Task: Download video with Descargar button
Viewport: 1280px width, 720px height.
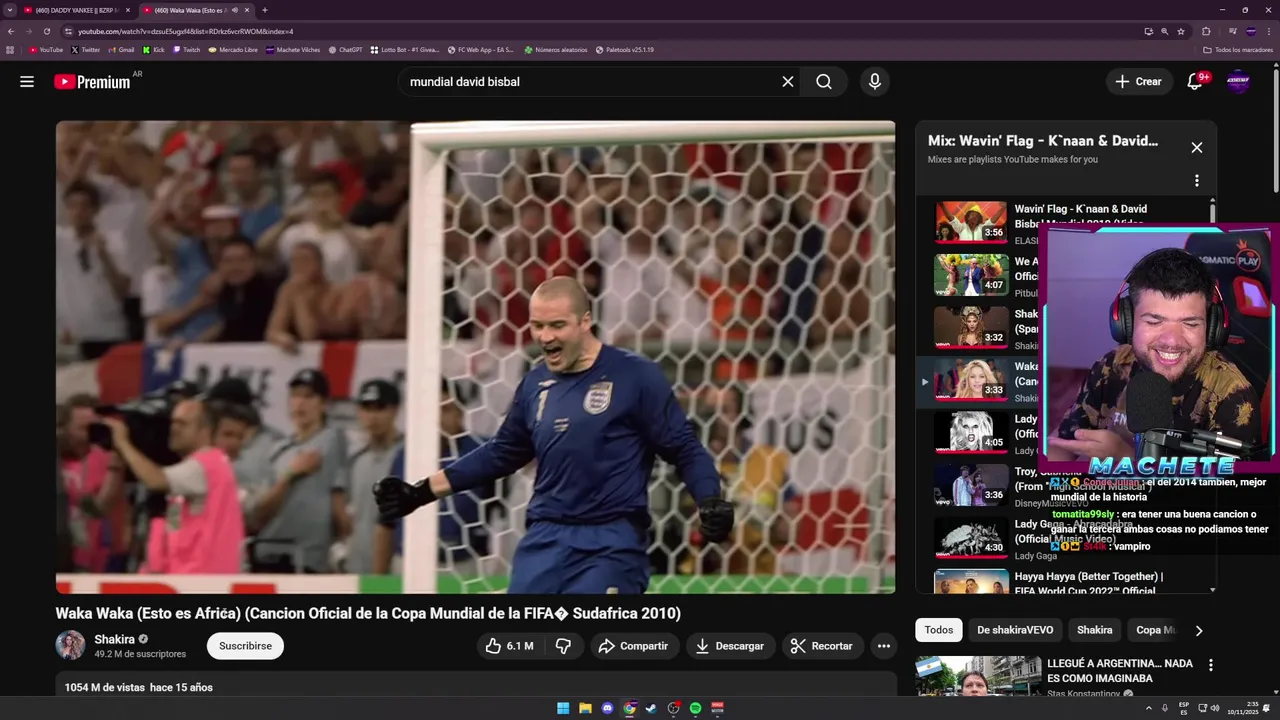Action: point(730,646)
